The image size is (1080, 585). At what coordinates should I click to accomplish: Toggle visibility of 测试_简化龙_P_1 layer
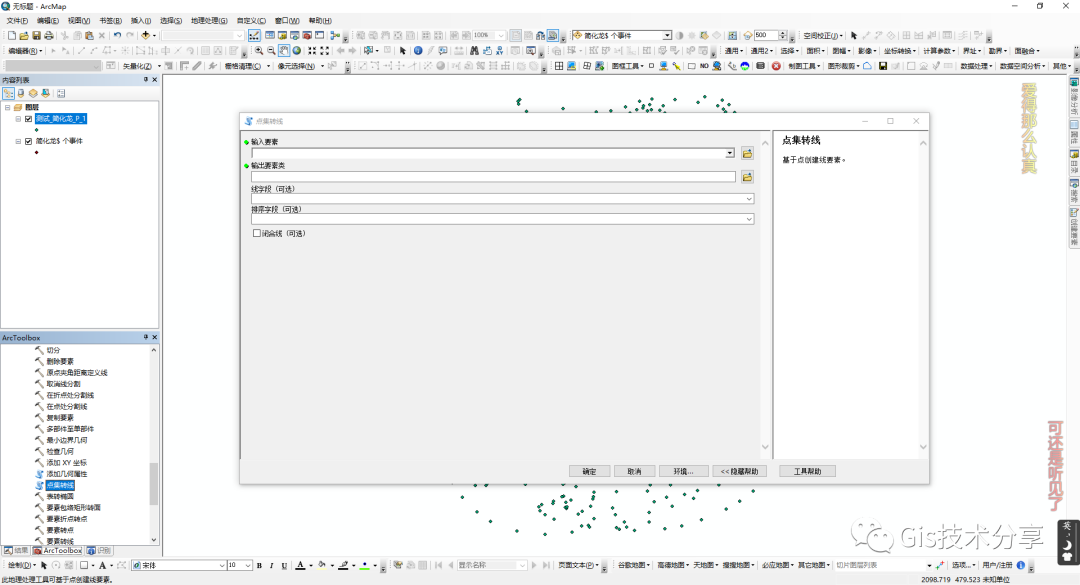tap(28, 118)
